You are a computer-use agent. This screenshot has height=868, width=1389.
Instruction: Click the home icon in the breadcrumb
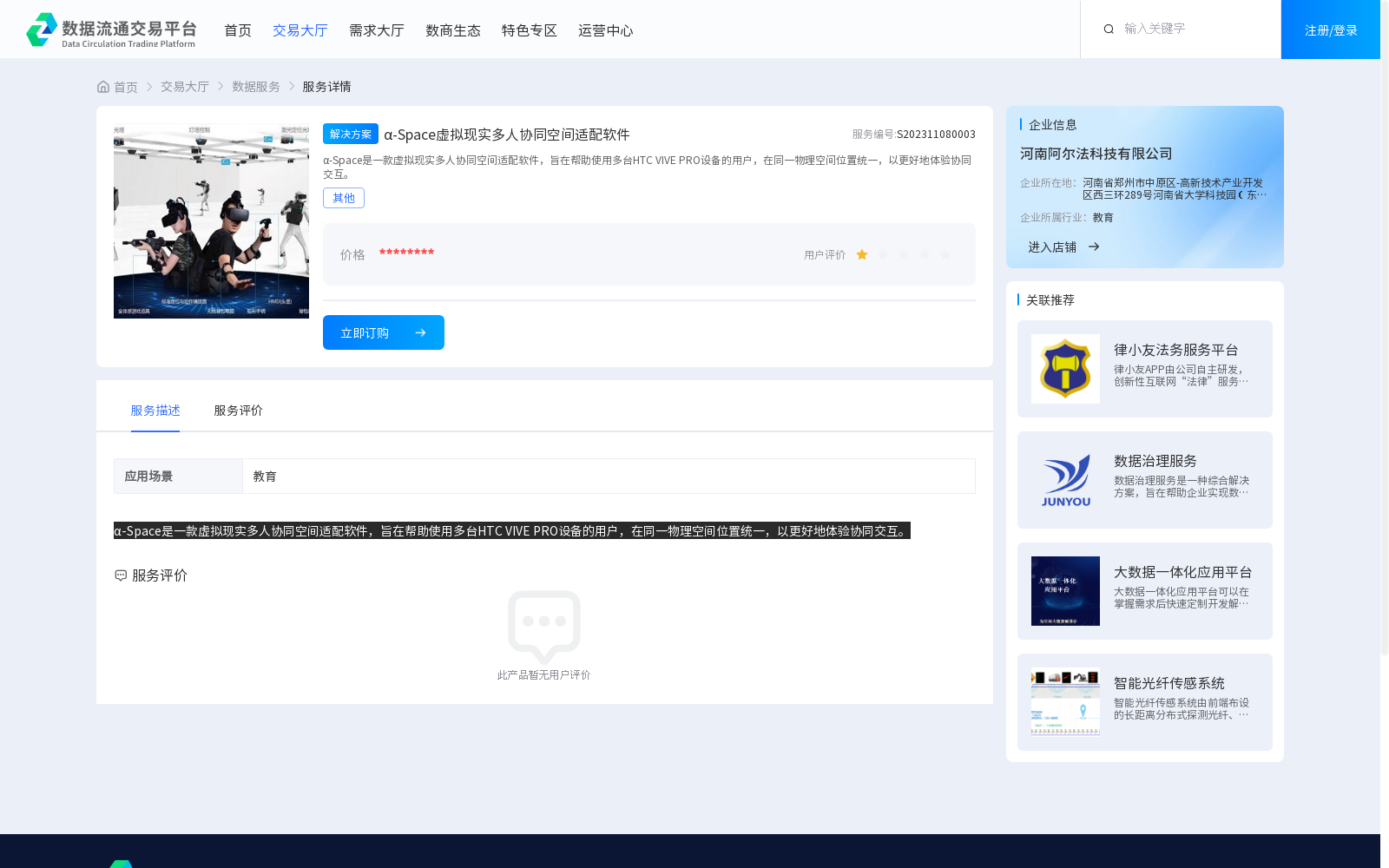pyautogui.click(x=103, y=87)
